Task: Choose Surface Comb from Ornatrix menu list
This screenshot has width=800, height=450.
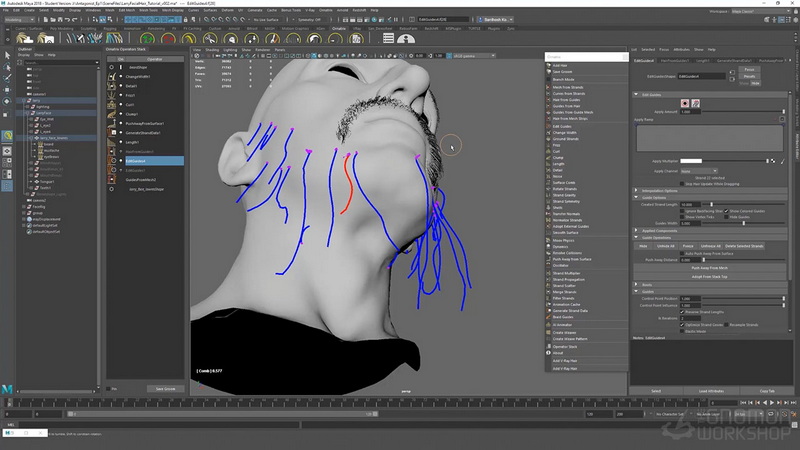Action: point(564,182)
